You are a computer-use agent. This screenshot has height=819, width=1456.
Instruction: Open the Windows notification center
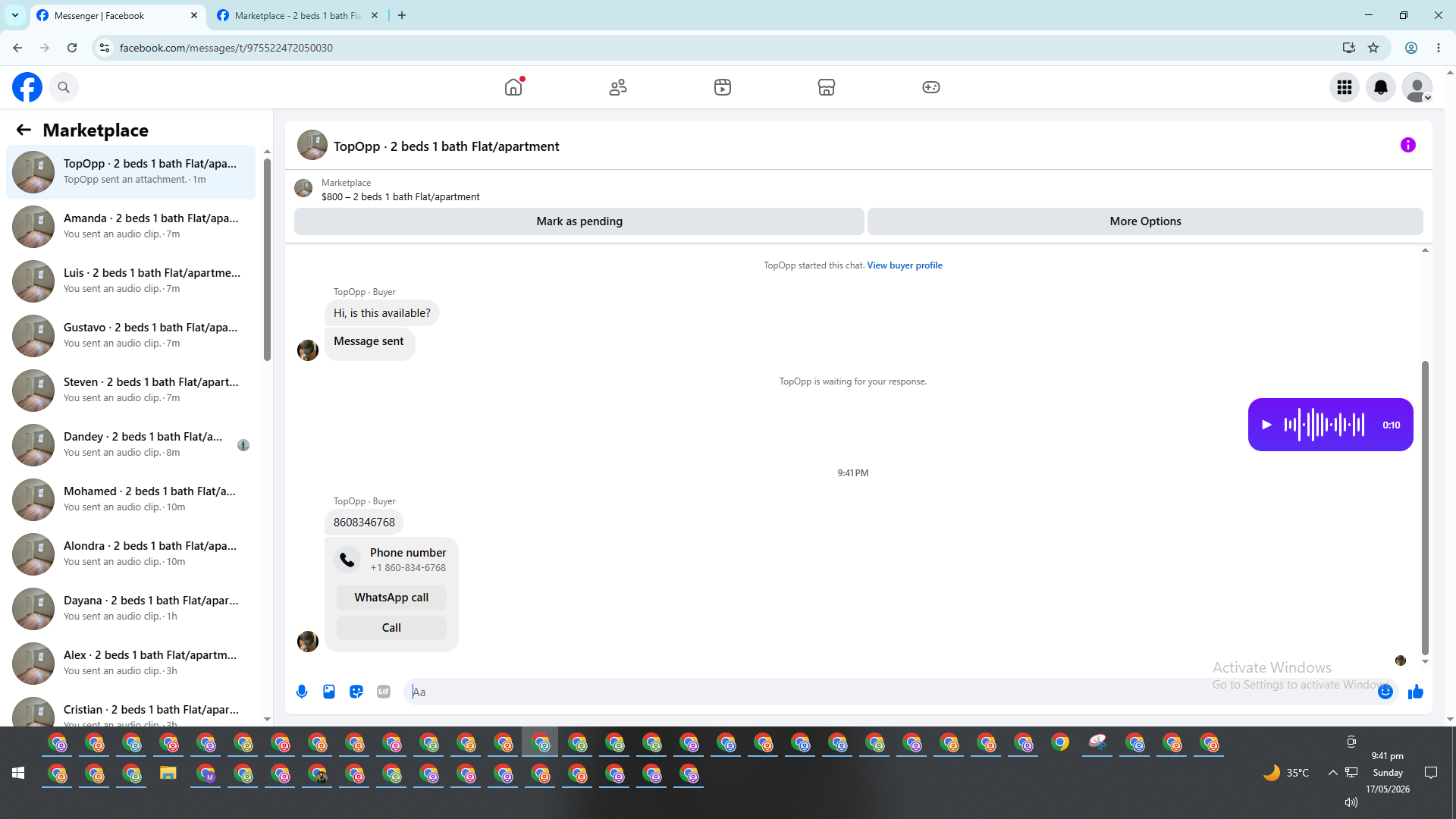tap(1431, 773)
